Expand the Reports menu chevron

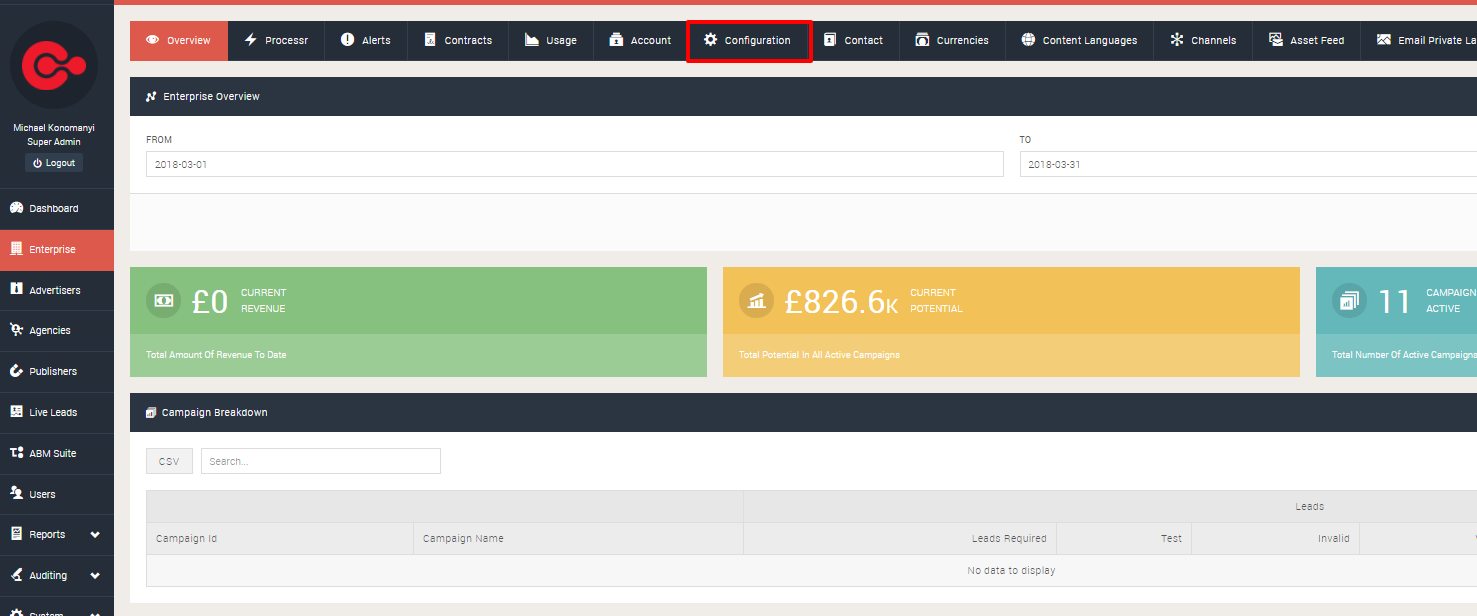[x=95, y=534]
